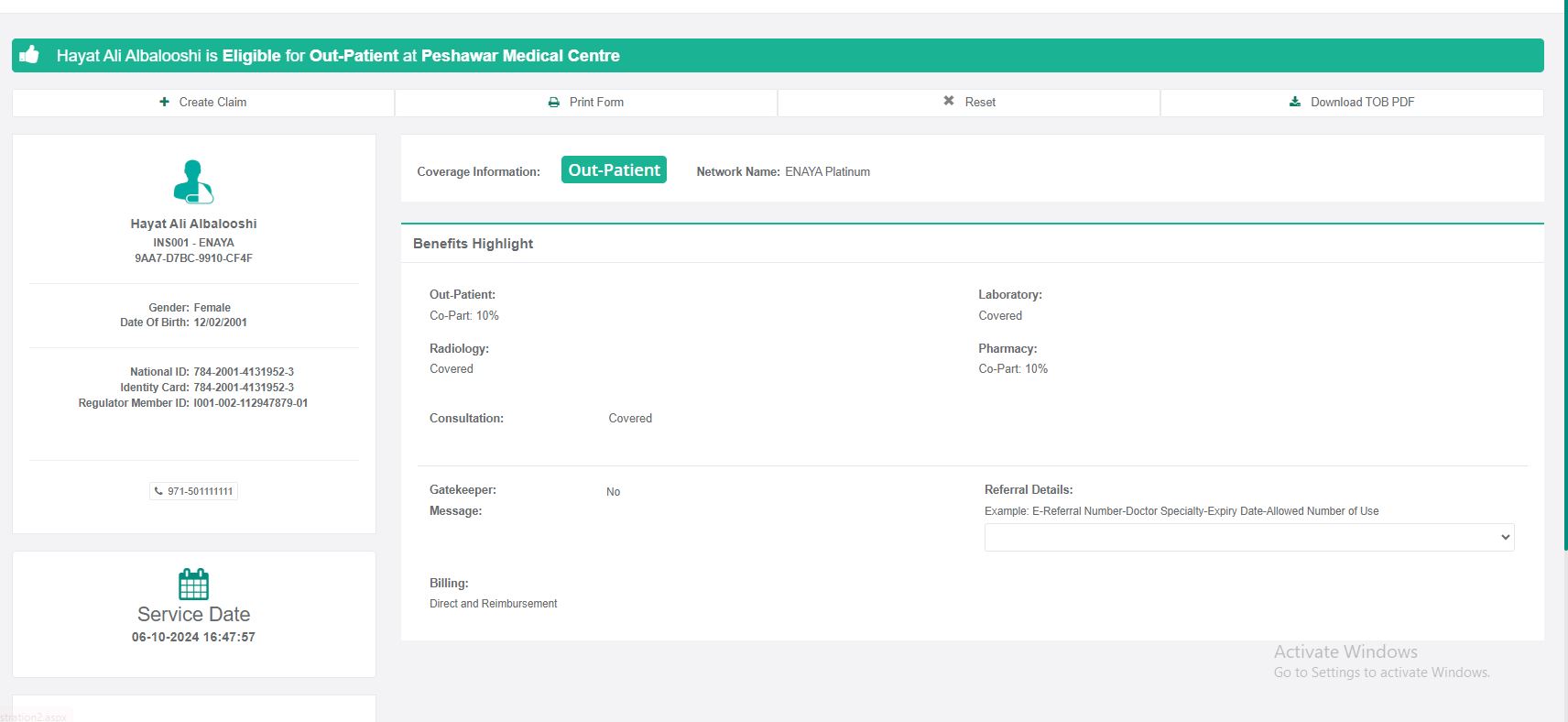
Task: Reset the eligibility form
Action: point(969,103)
